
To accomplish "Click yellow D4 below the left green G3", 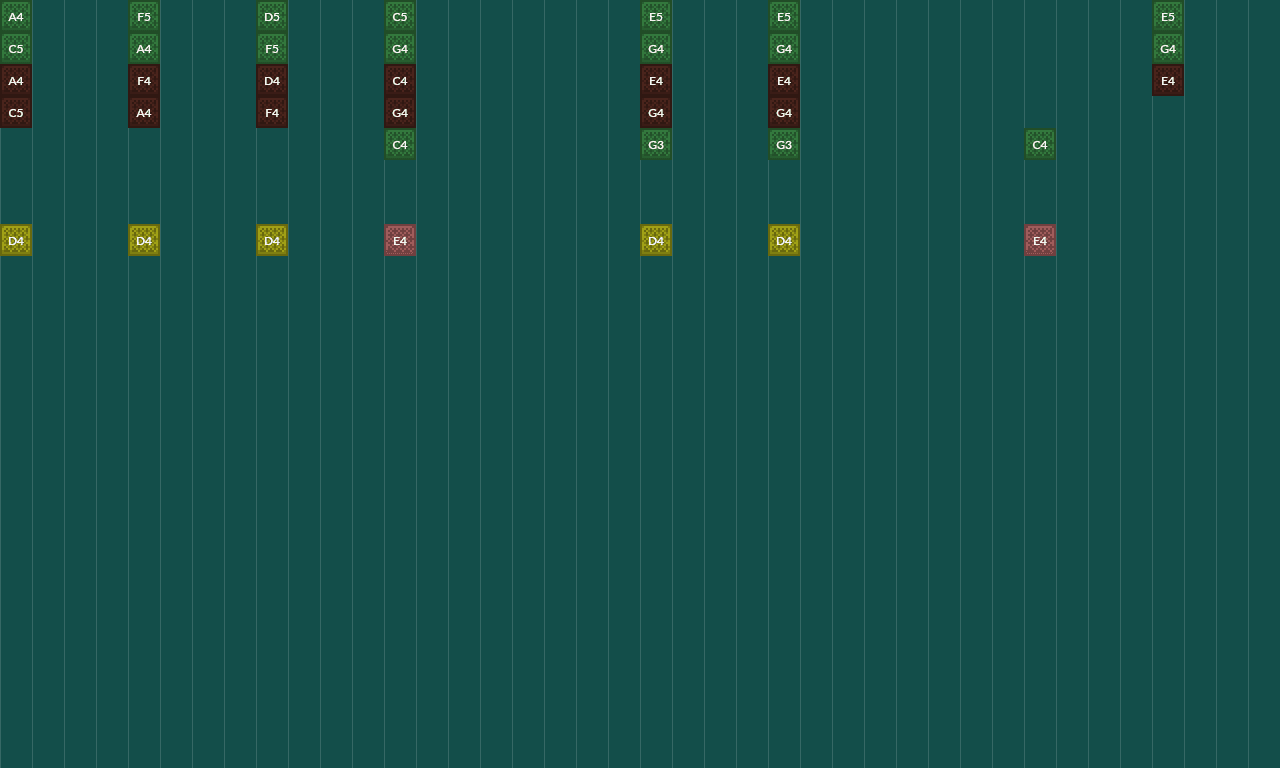I will (656, 240).
